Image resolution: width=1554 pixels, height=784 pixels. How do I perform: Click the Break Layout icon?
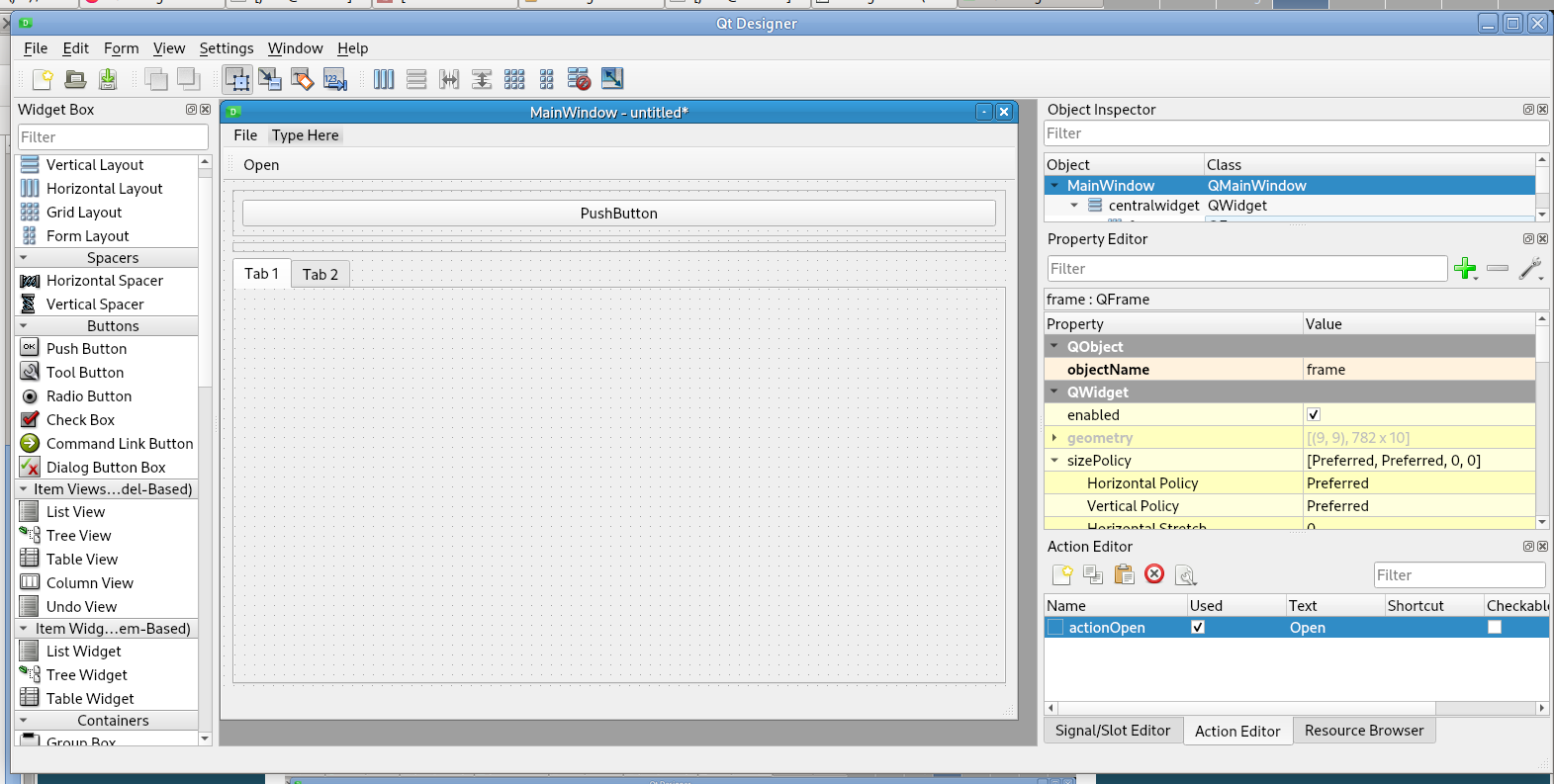579,79
